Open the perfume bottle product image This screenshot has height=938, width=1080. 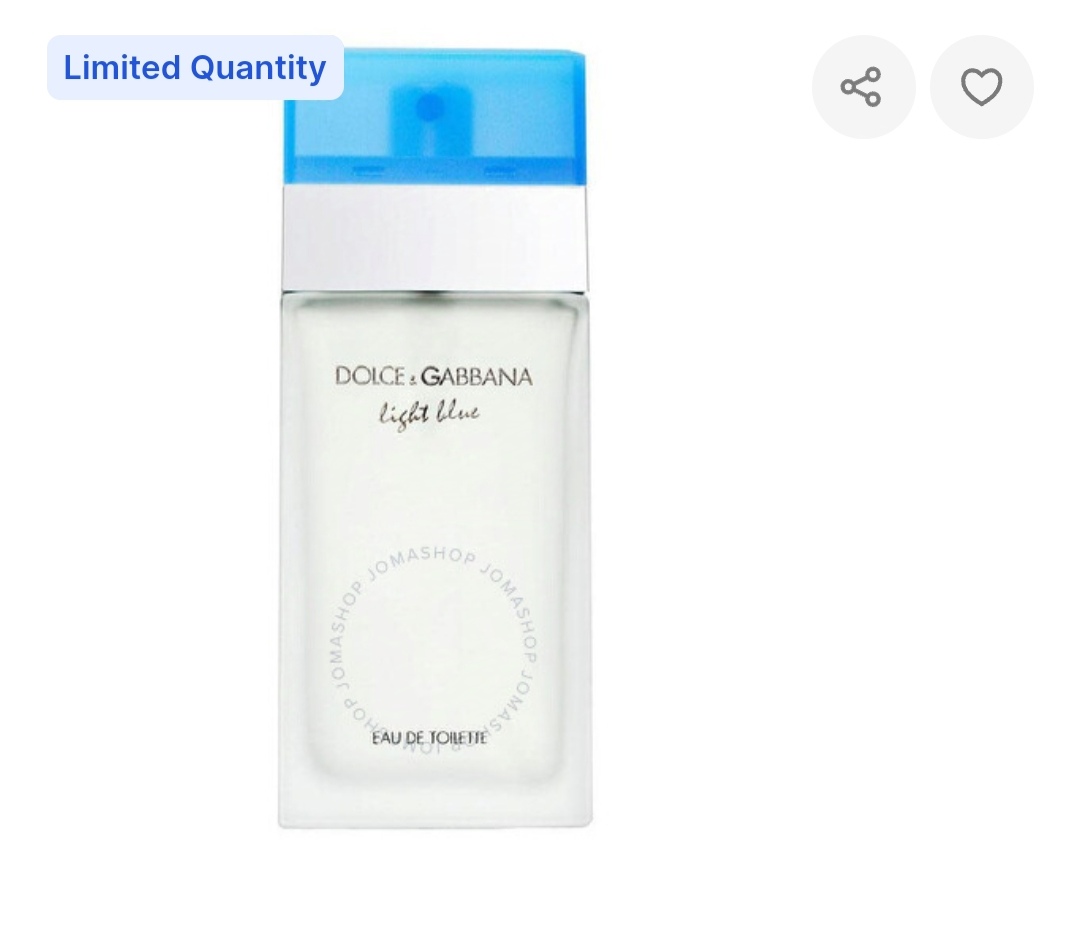coord(435,438)
